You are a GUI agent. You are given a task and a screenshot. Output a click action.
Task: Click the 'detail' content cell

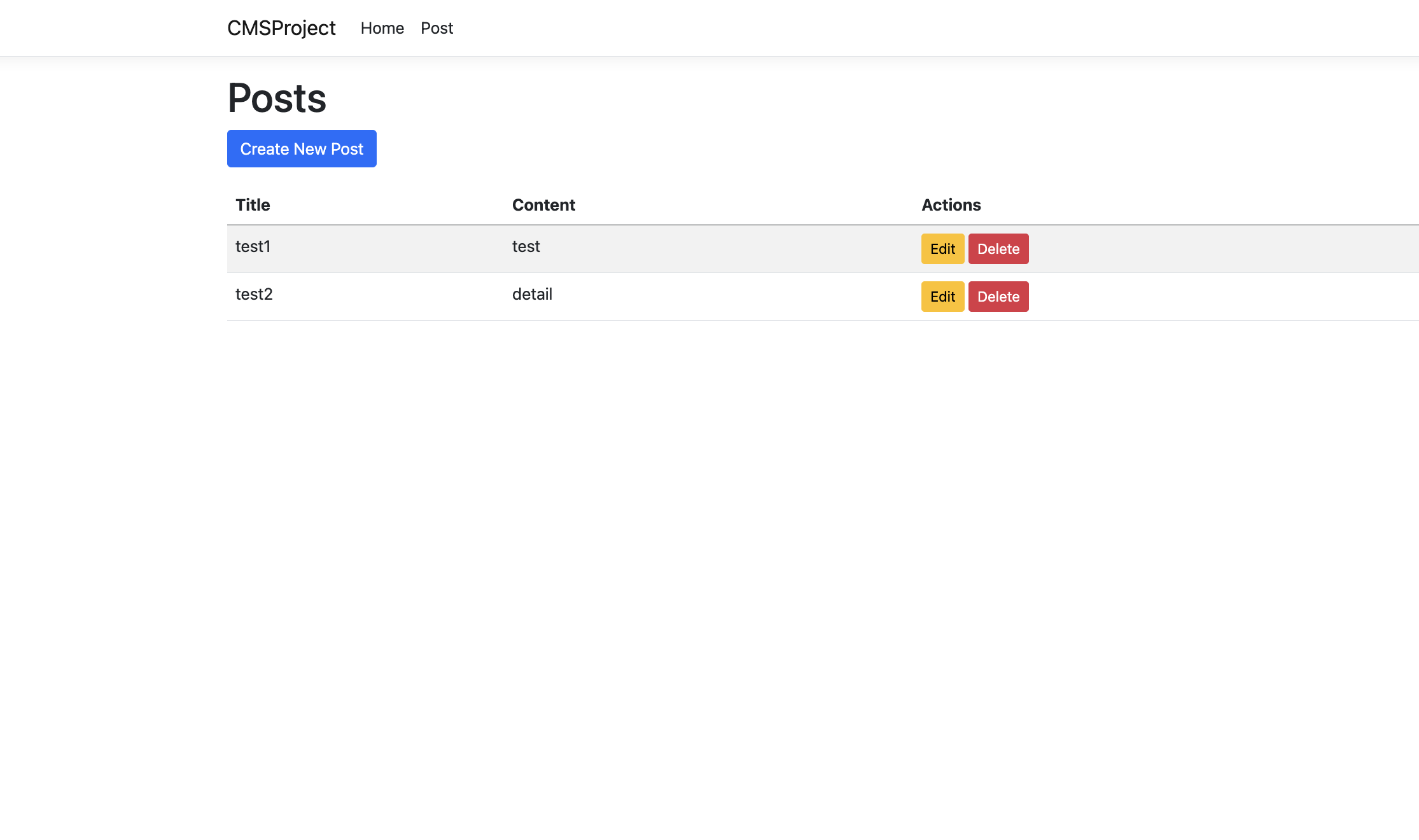(532, 294)
